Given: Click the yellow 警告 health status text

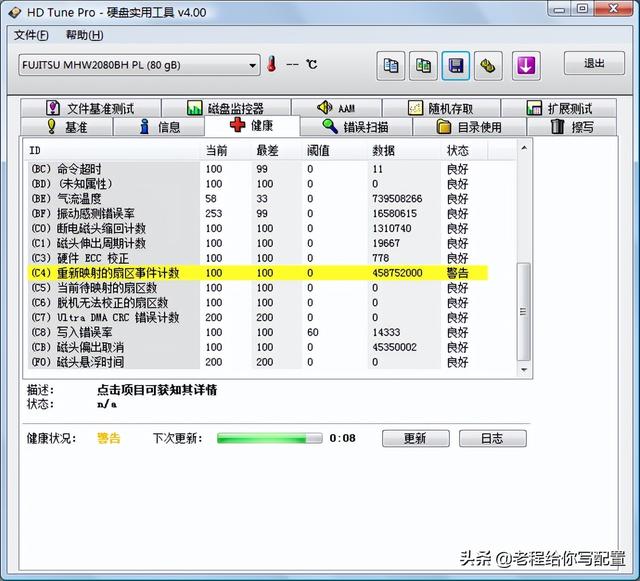Looking at the screenshot, I should (109, 439).
